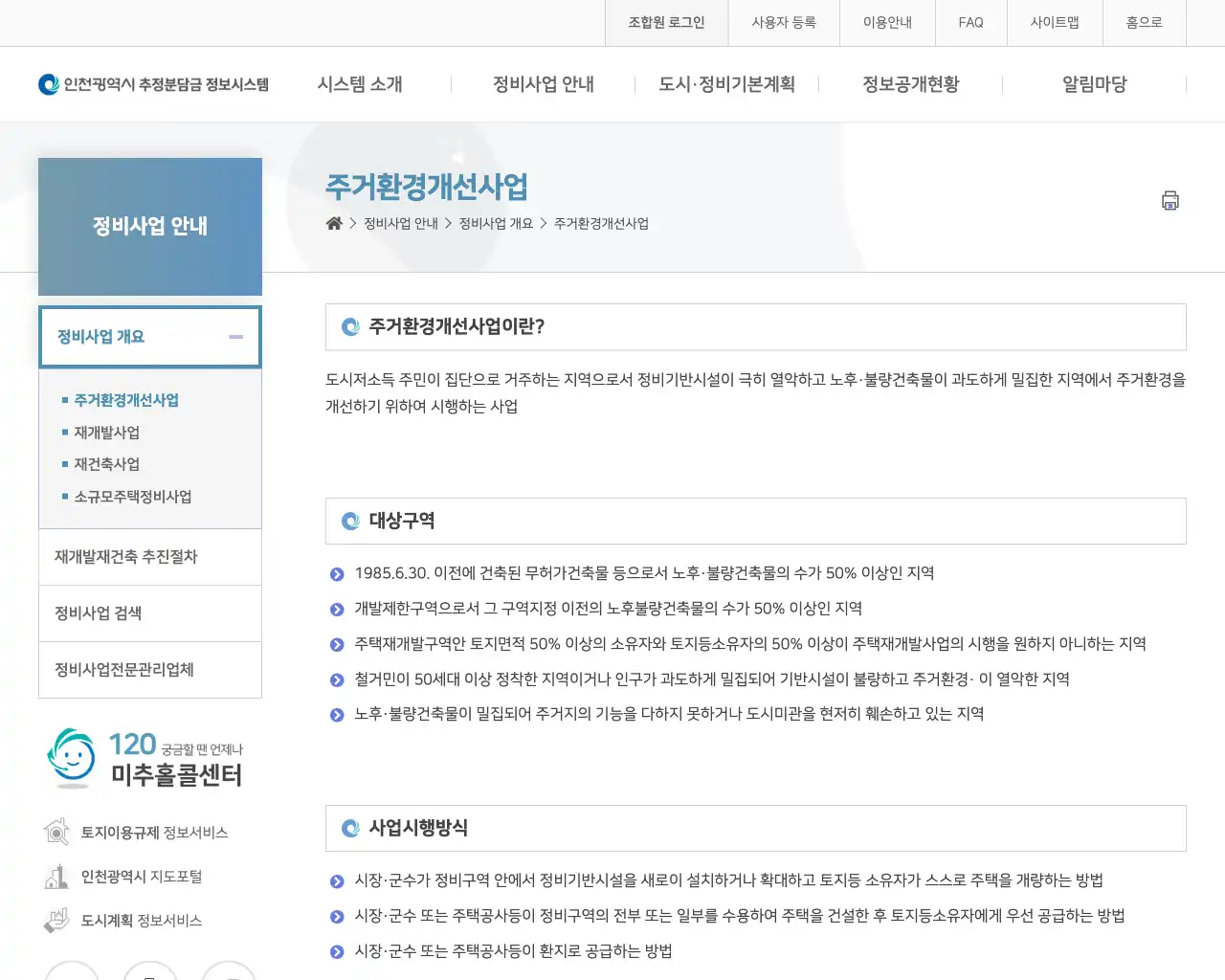Image resolution: width=1225 pixels, height=980 pixels.
Task: Open 정비사업전문관리업체 sidebar menu
Action: 150,670
